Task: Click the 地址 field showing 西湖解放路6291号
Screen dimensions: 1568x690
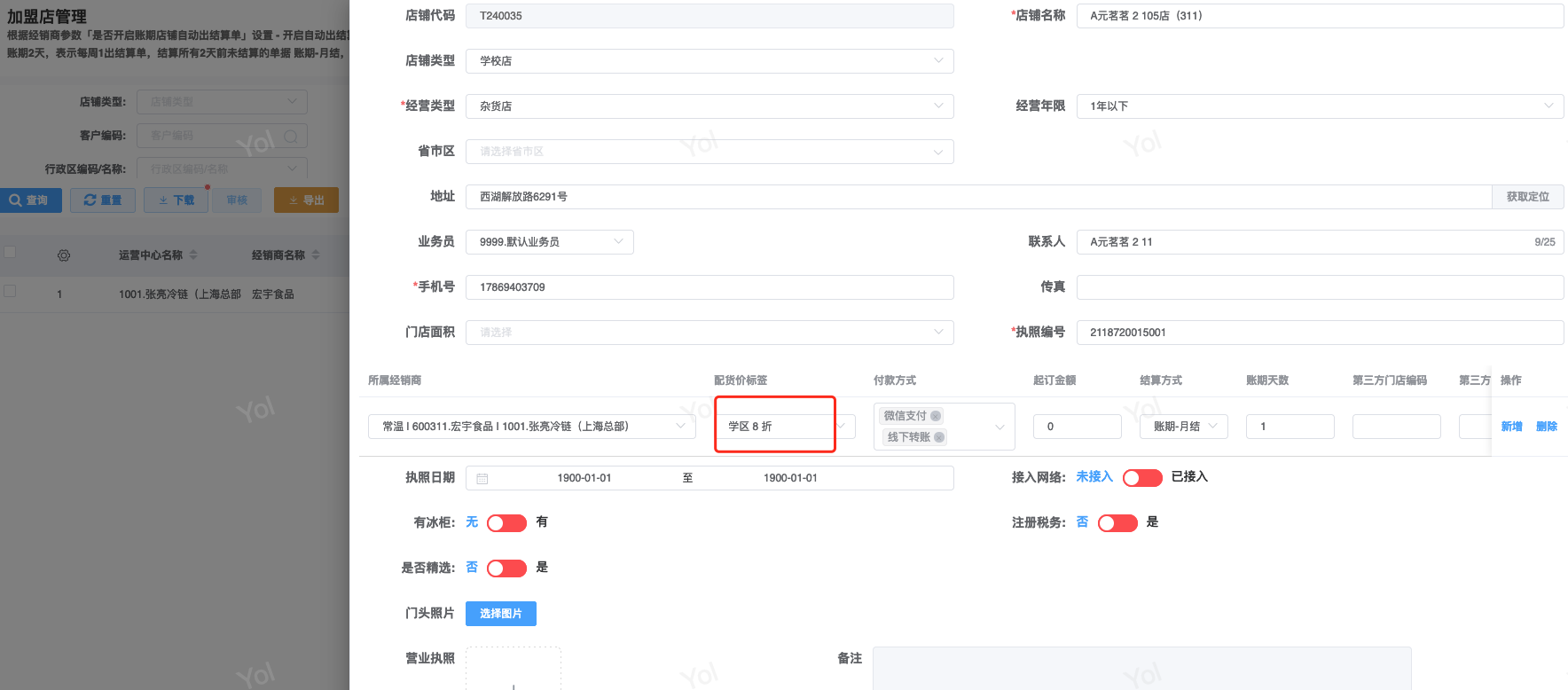Action: click(979, 197)
